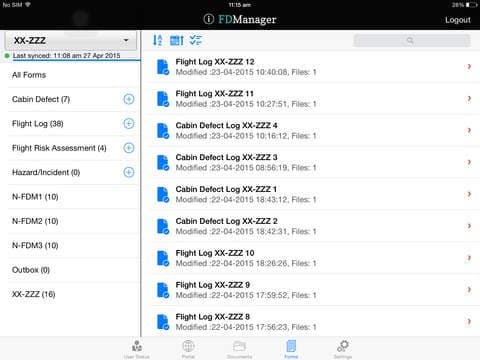Expand Flight Log XX-ZZZ 10 with chevron
The image size is (480, 360).
(469, 258)
